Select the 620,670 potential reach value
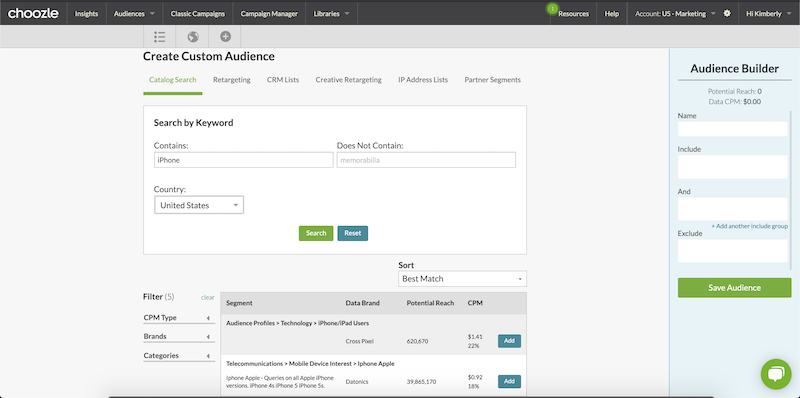Viewport: 800px width, 398px height. 417,341
